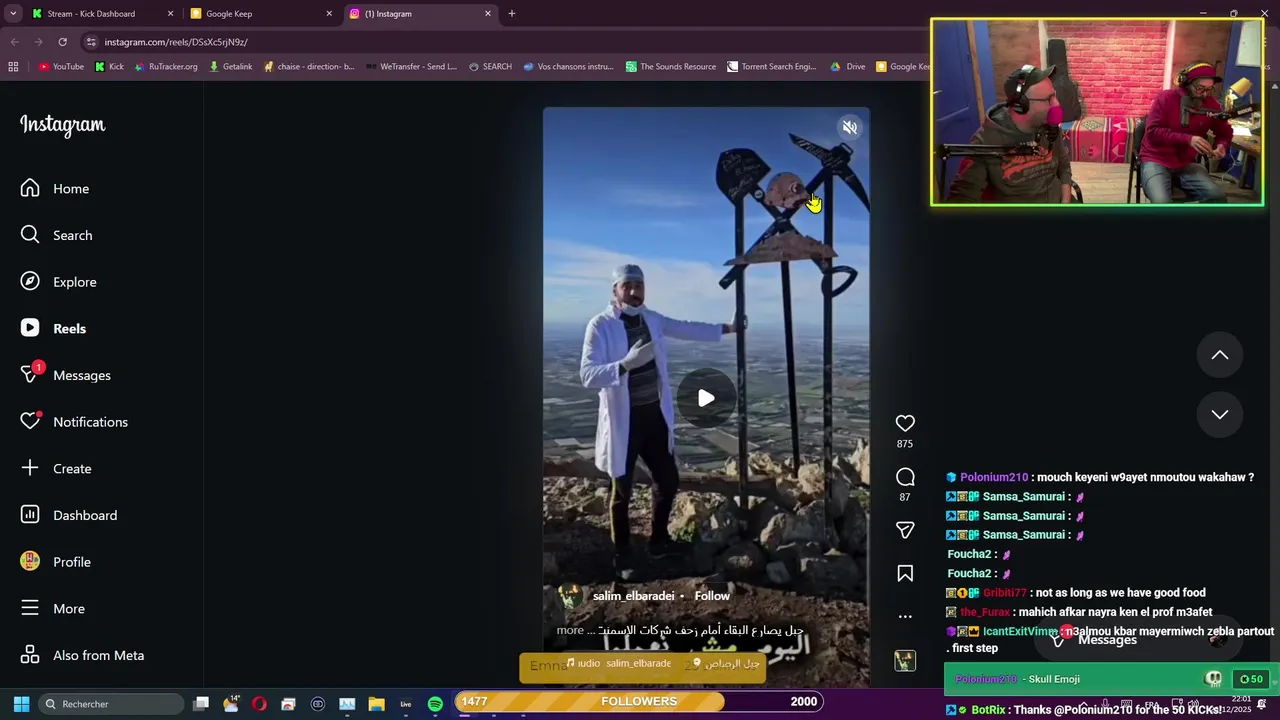Image resolution: width=1280 pixels, height=720 pixels.
Task: Open the SEARCH bookmark
Action: coord(490,67)
